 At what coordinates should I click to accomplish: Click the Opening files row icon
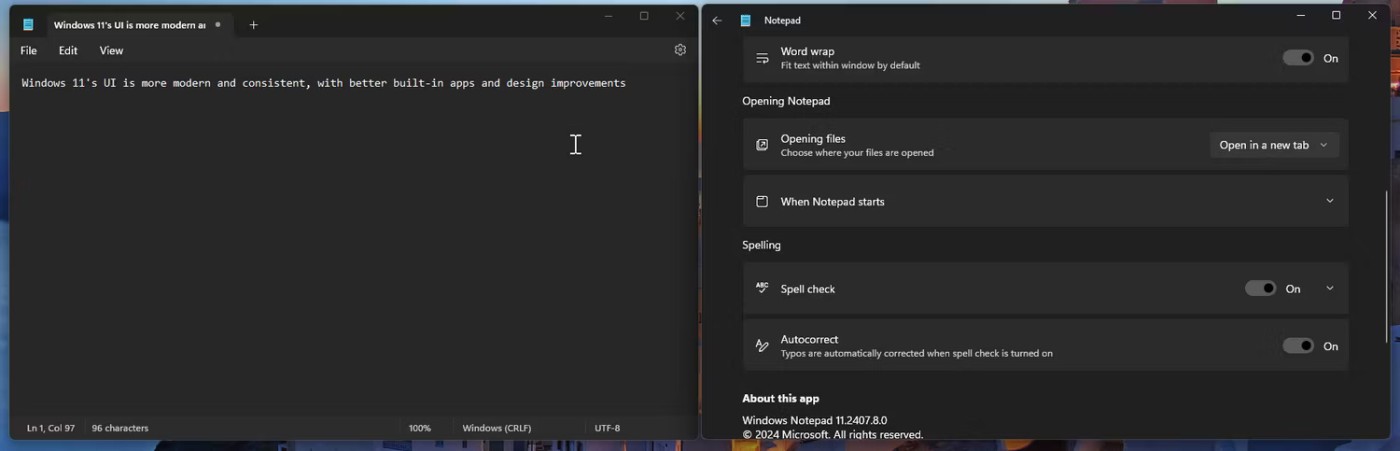(x=762, y=145)
